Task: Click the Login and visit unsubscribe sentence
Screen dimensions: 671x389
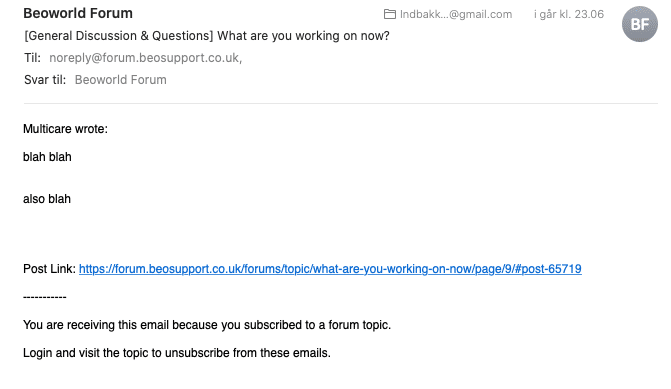Action: (x=177, y=353)
